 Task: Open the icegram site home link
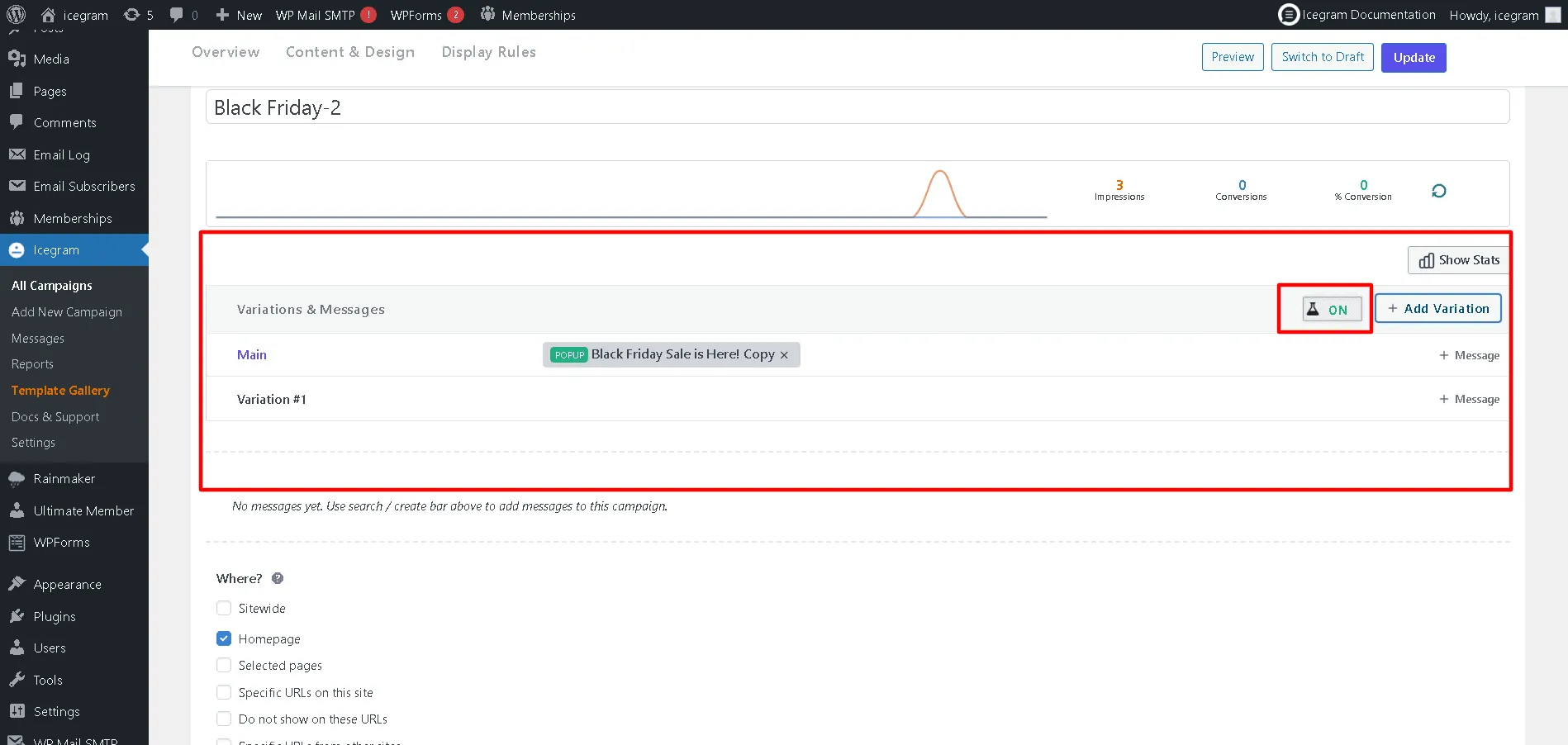(x=74, y=15)
